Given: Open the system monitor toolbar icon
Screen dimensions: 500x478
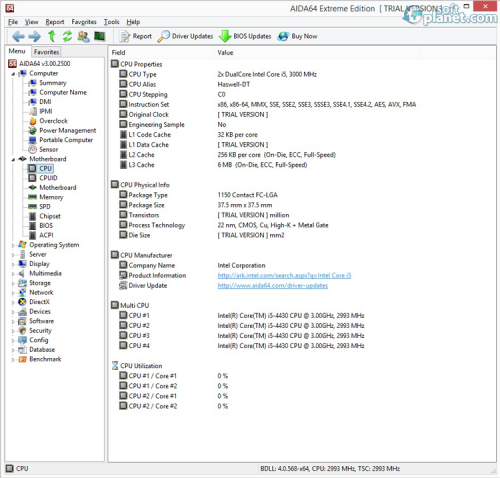Looking at the screenshot, I should [99, 36].
